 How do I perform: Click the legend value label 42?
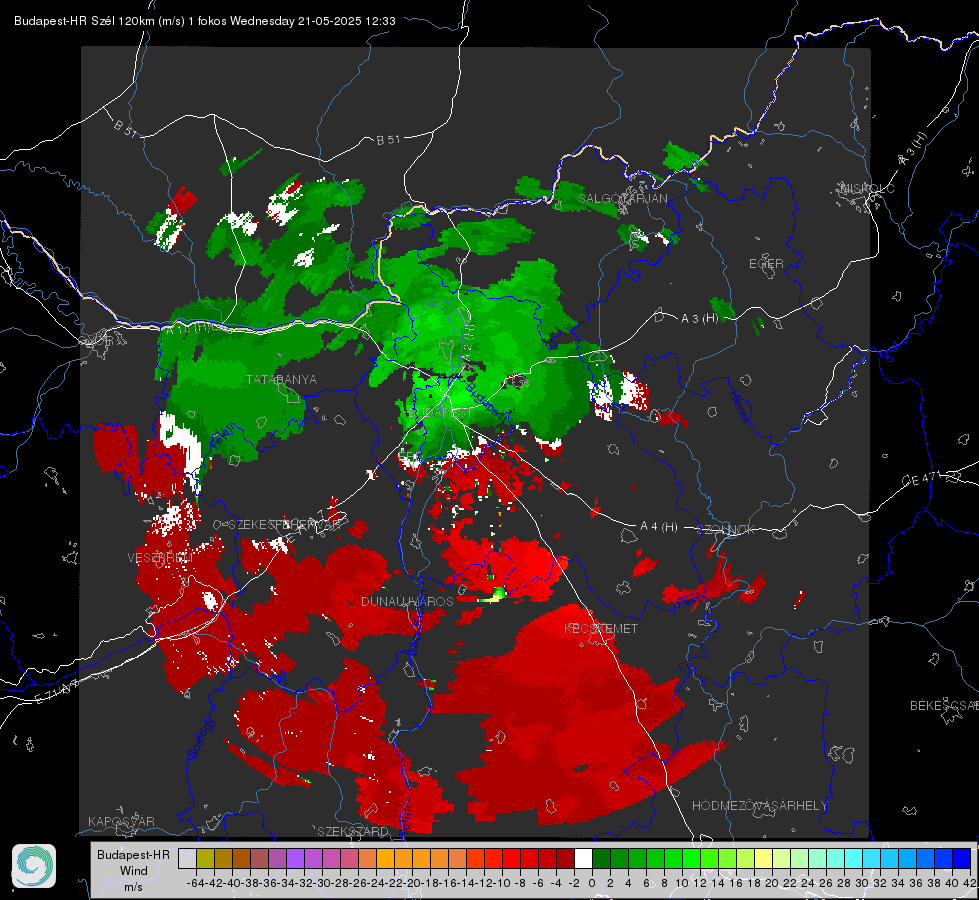click(970, 883)
